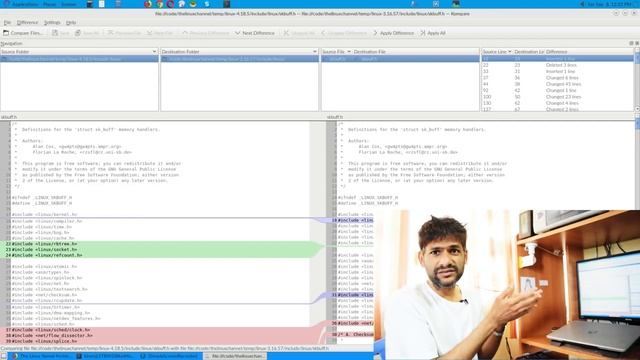The width and height of the screenshot is (640, 360).
Task: Sort by Destination Folder column header
Action: coord(239,52)
